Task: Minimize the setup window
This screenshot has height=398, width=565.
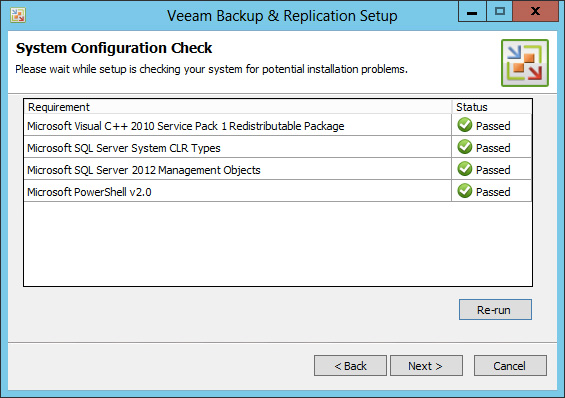Action: pyautogui.click(x=472, y=11)
